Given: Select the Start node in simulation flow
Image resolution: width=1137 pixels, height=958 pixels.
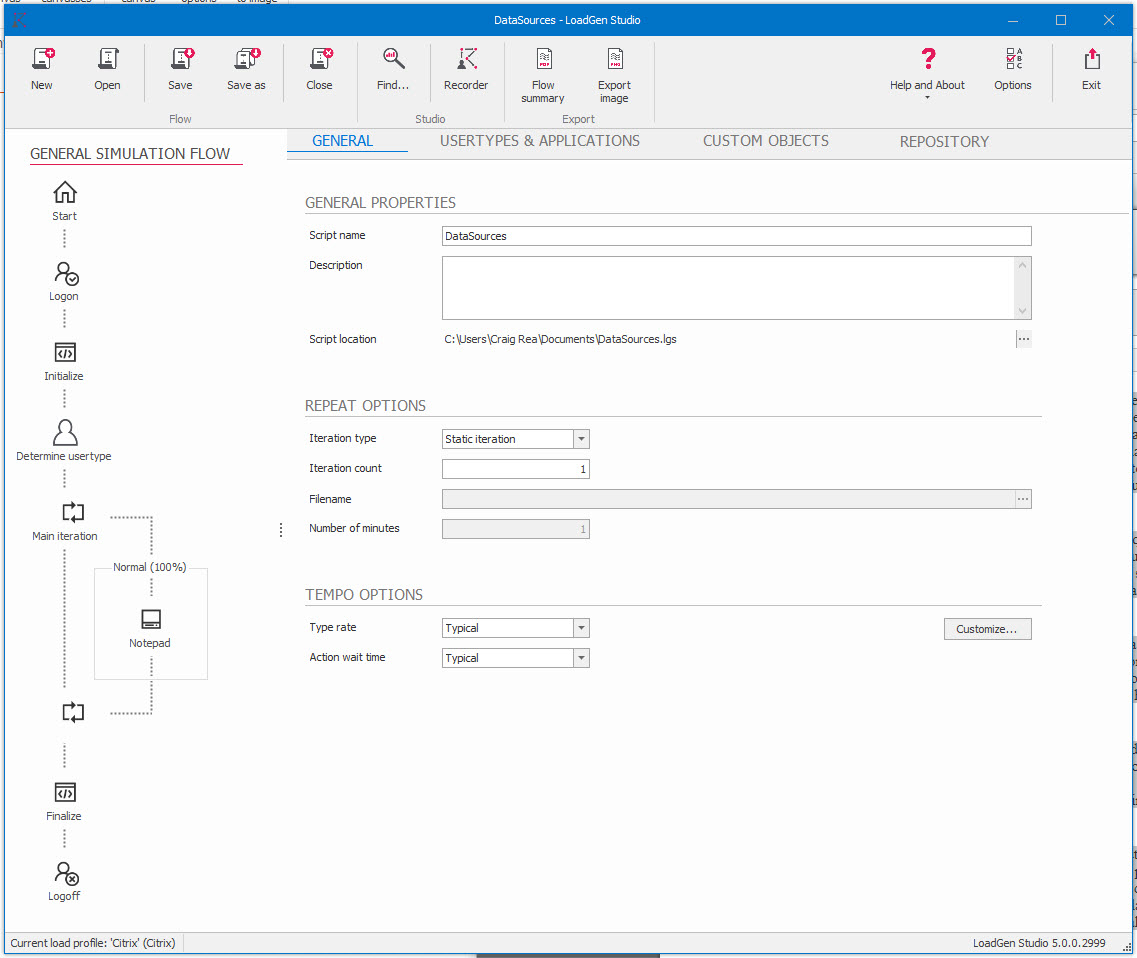Looking at the screenshot, I should [65, 201].
